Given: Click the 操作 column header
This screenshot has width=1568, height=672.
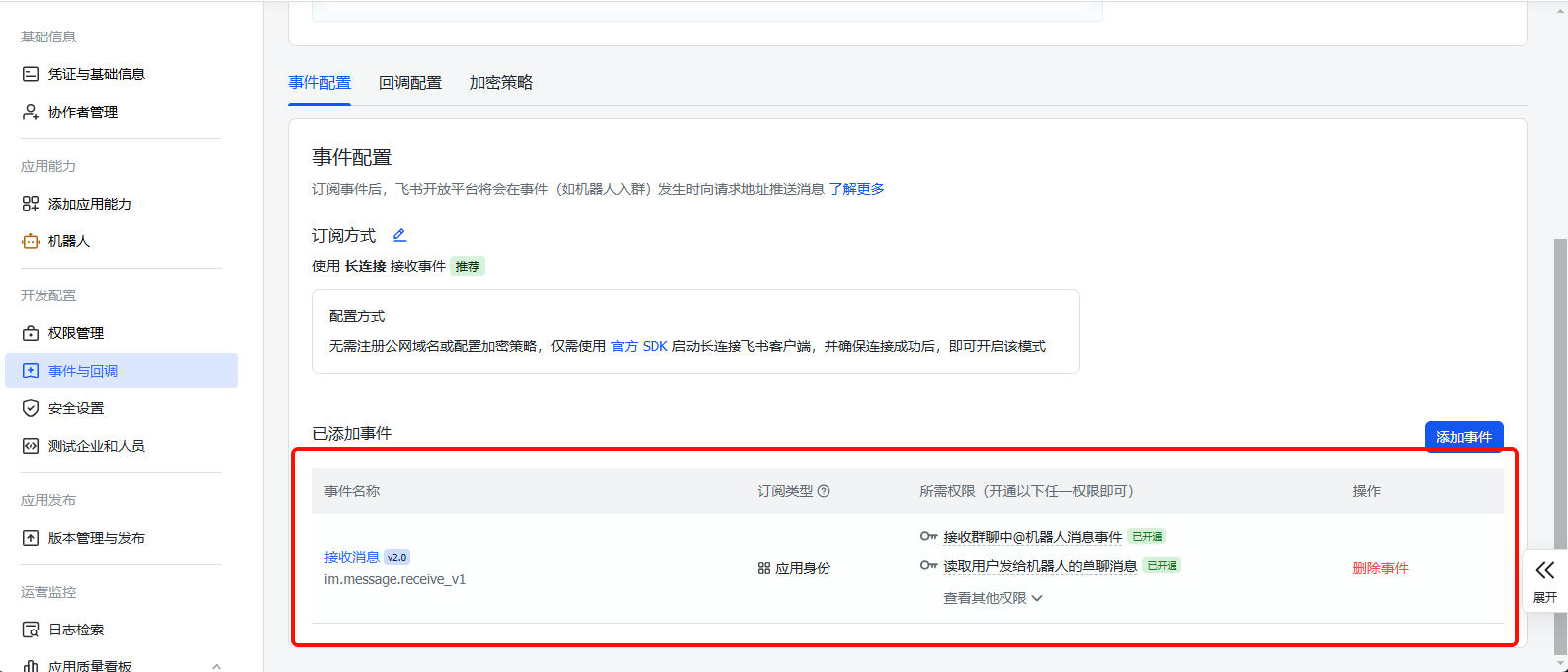Looking at the screenshot, I should coord(1367,491).
